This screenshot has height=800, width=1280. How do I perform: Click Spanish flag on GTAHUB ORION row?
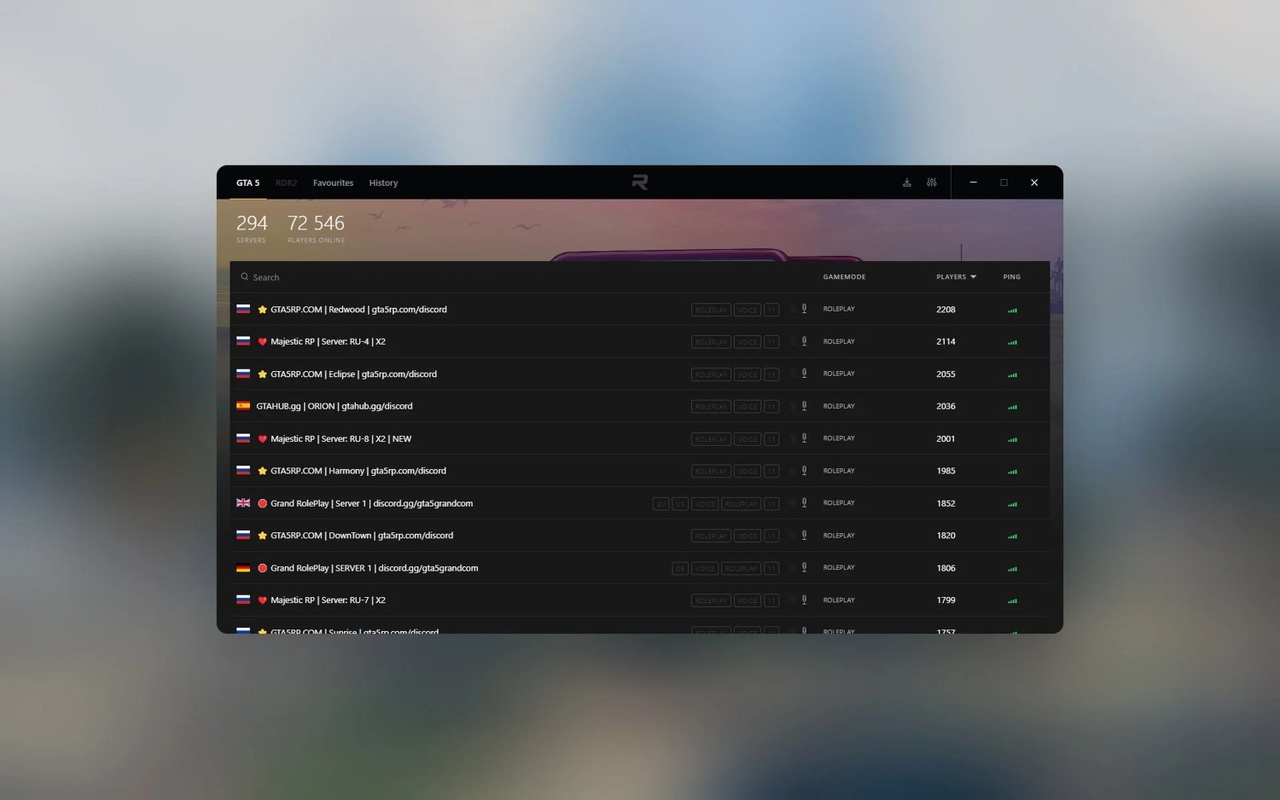[243, 406]
